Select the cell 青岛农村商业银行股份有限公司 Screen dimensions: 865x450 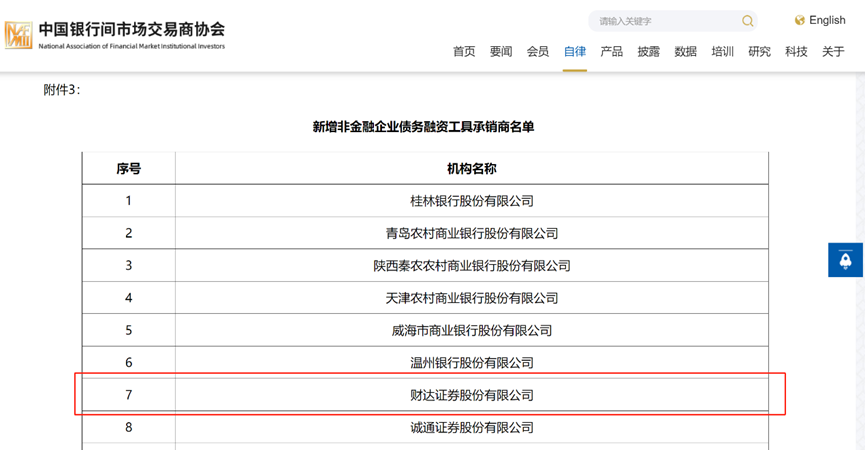472,233
